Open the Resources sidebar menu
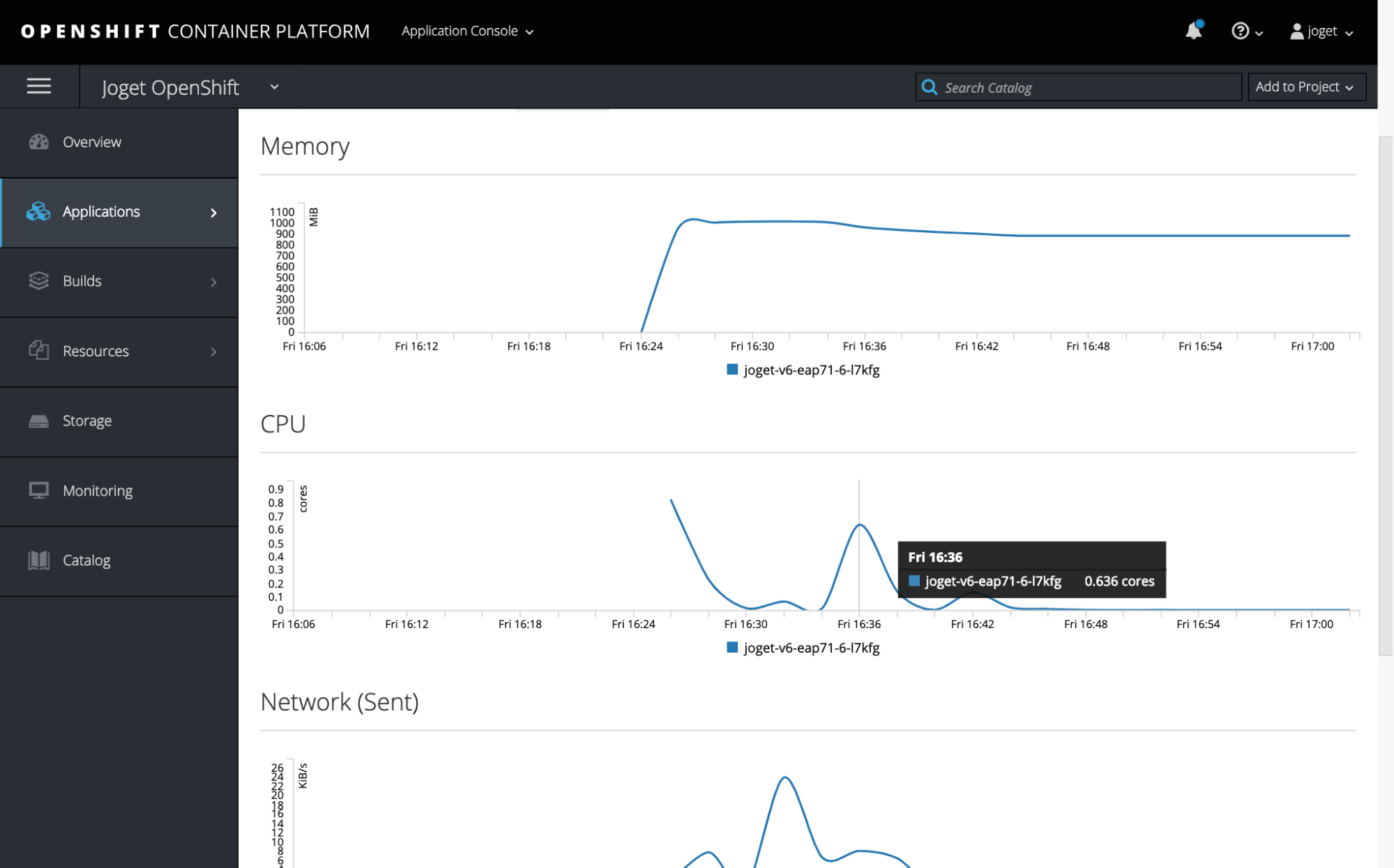Screen dimensions: 1394x868 coord(119,351)
